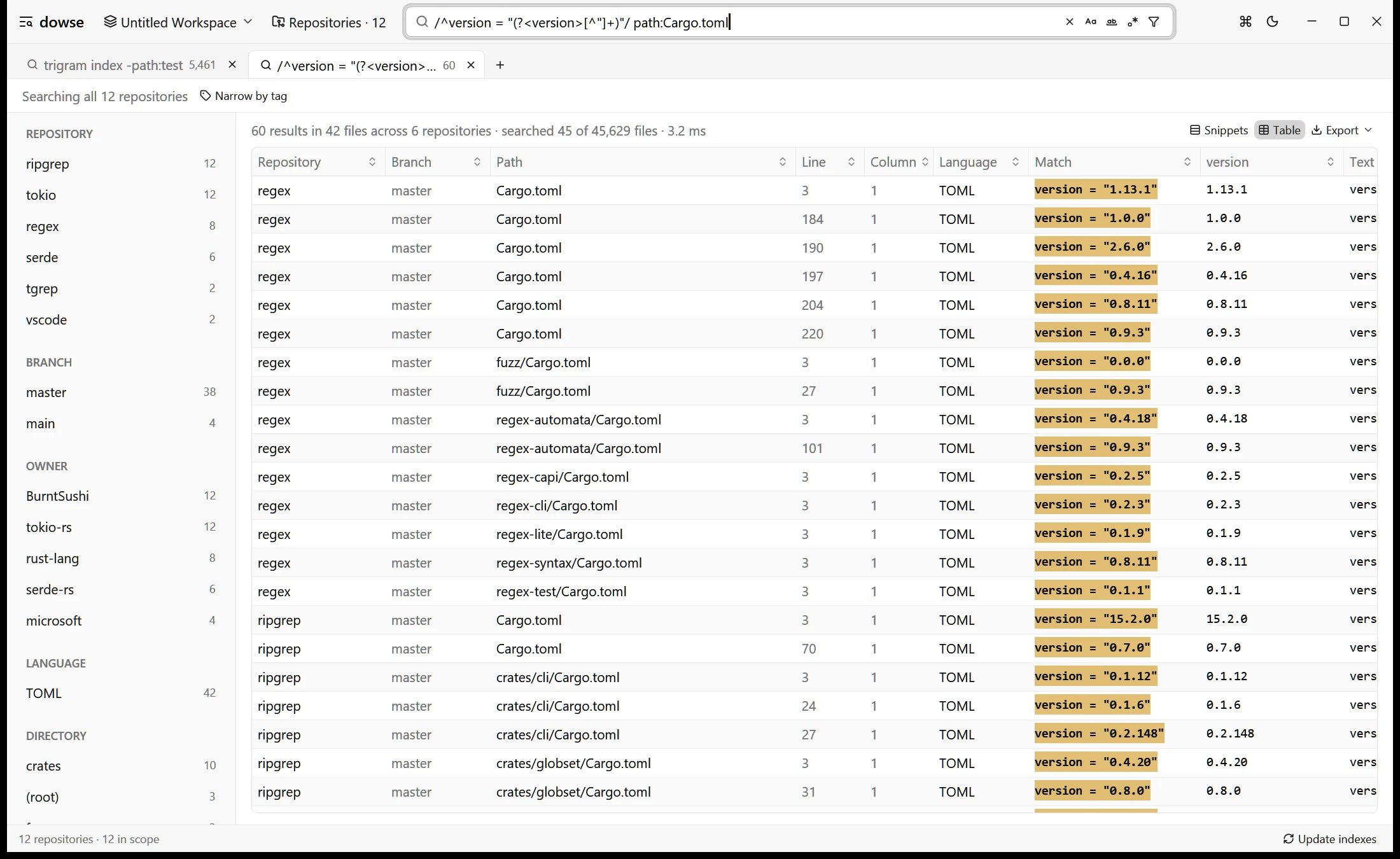Open the Repositories · 12 panel
The width and height of the screenshot is (1400, 859).
pos(329,22)
